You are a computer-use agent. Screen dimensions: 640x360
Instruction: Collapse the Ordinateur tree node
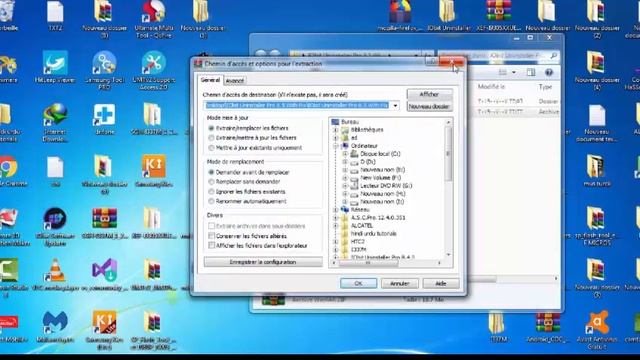coord(336,146)
